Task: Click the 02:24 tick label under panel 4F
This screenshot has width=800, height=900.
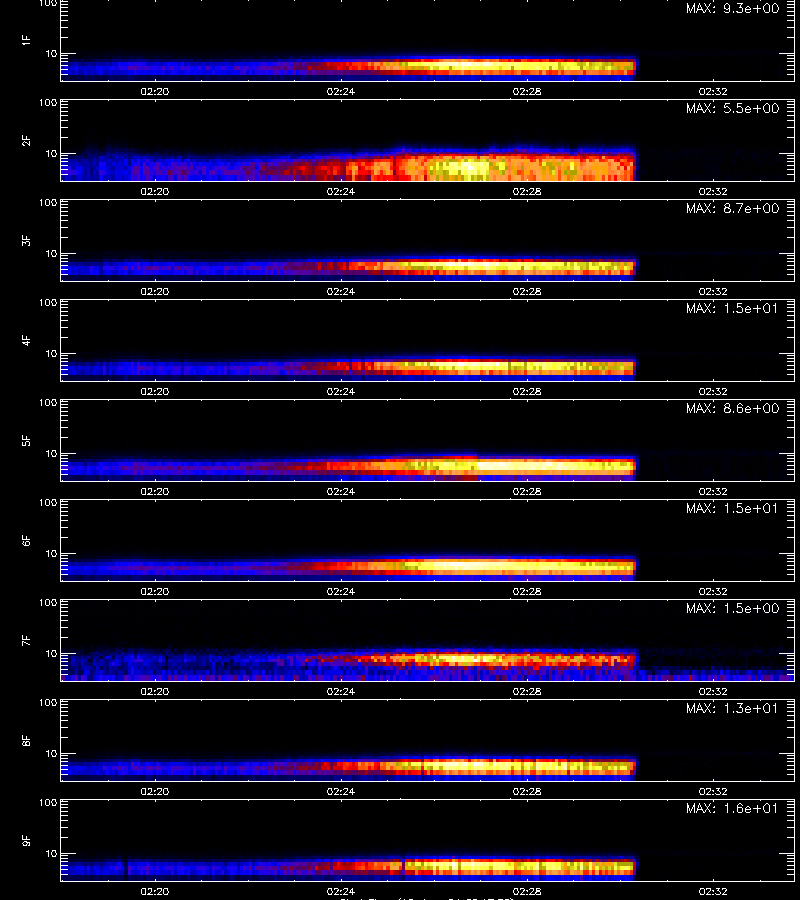Action: point(341,391)
